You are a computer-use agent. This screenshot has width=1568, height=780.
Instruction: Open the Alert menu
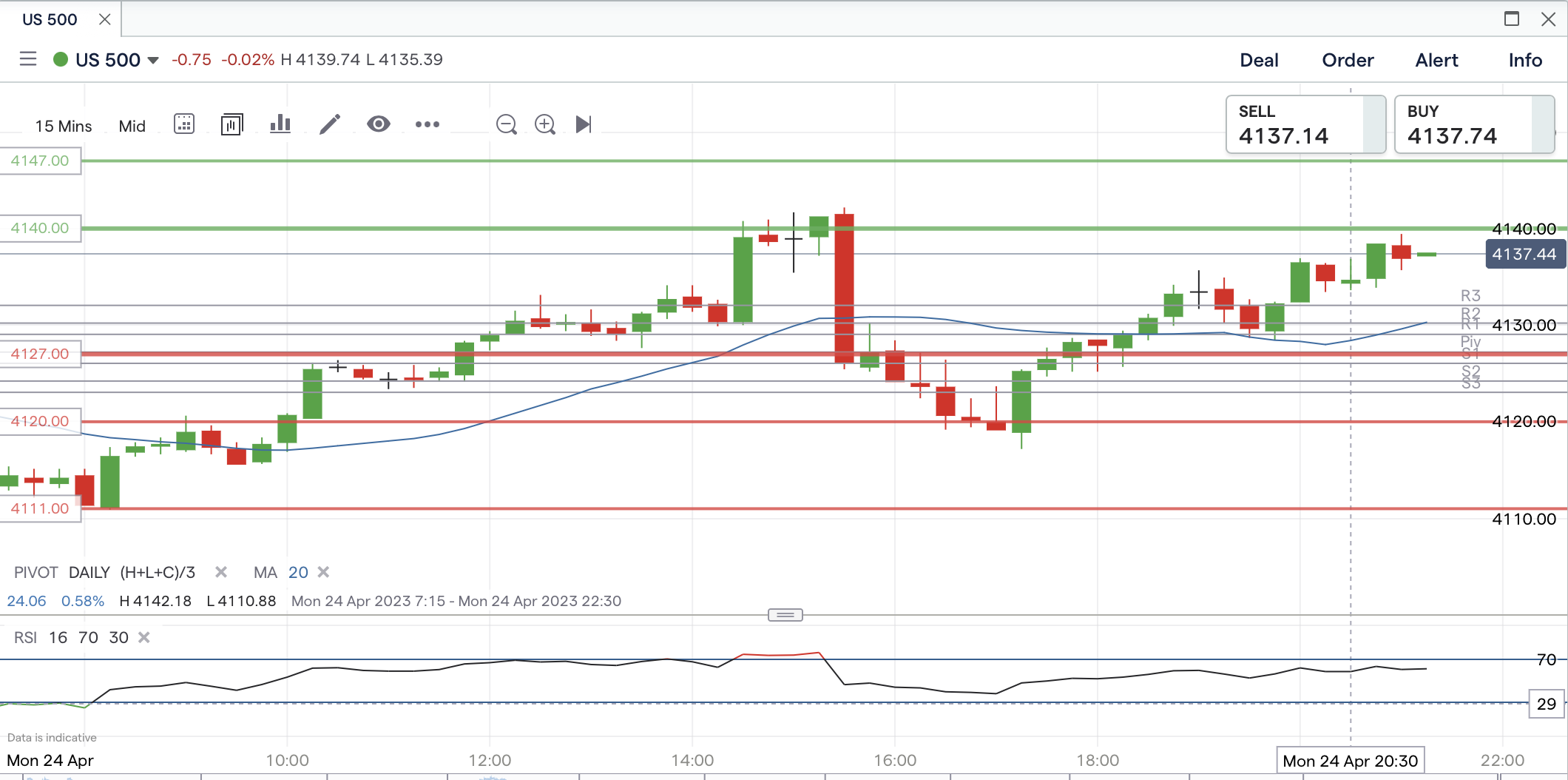(1436, 60)
